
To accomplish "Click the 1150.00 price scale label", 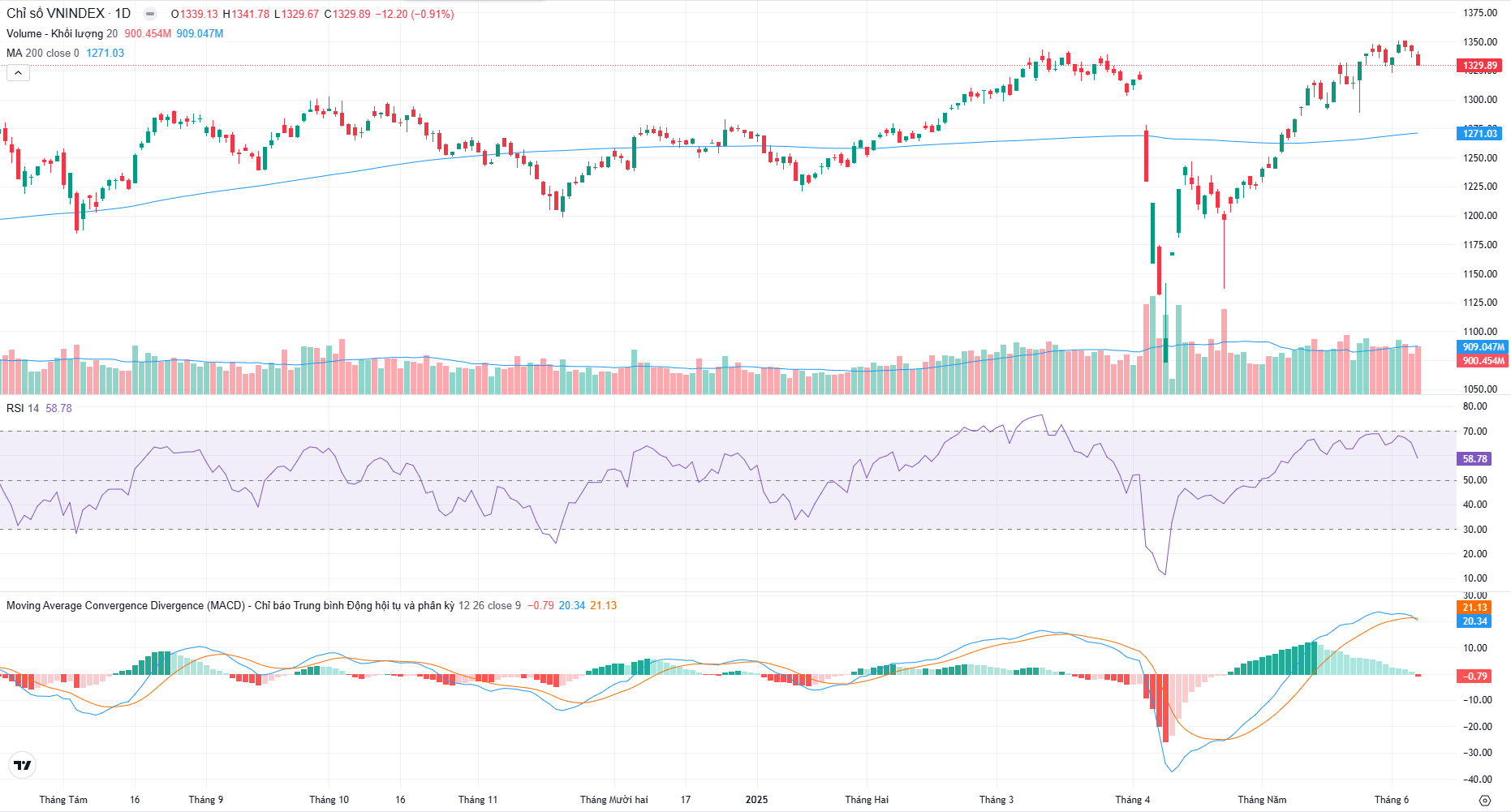I will tap(1480, 274).
